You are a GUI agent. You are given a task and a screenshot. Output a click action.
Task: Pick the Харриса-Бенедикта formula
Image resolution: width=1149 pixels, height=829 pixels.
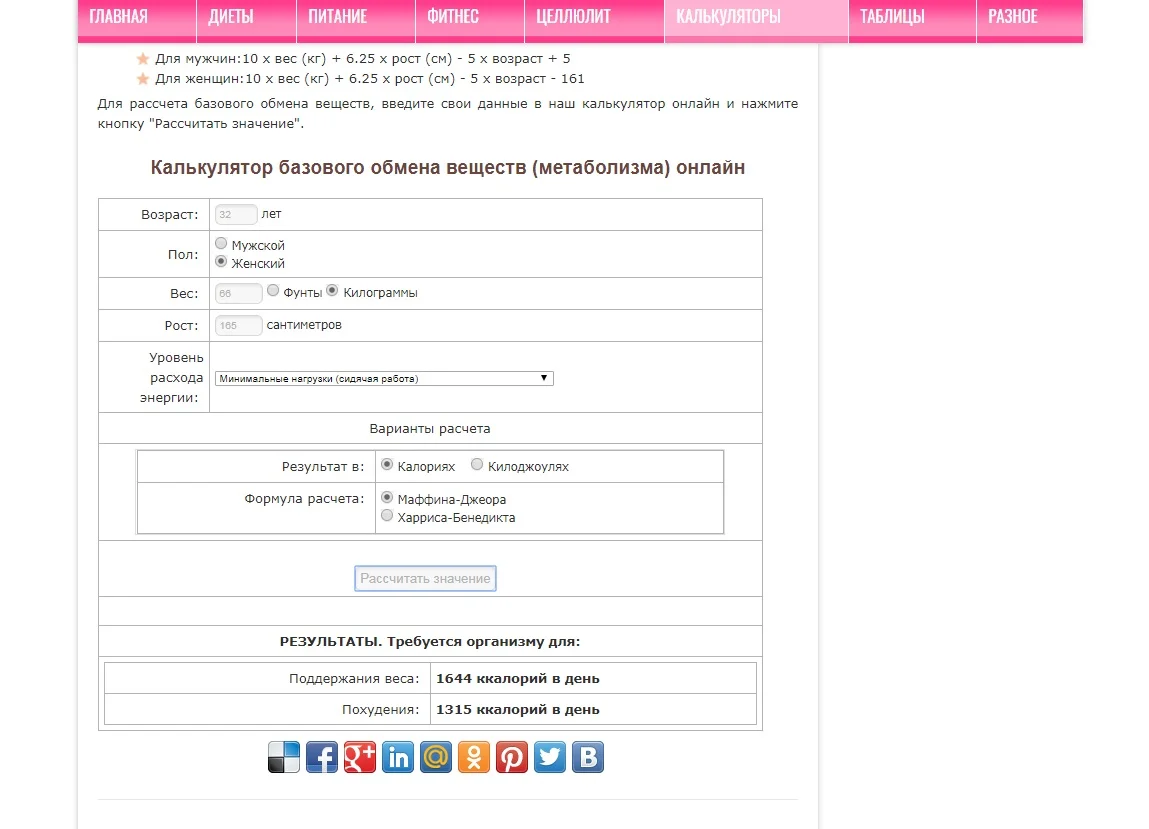tap(387, 516)
